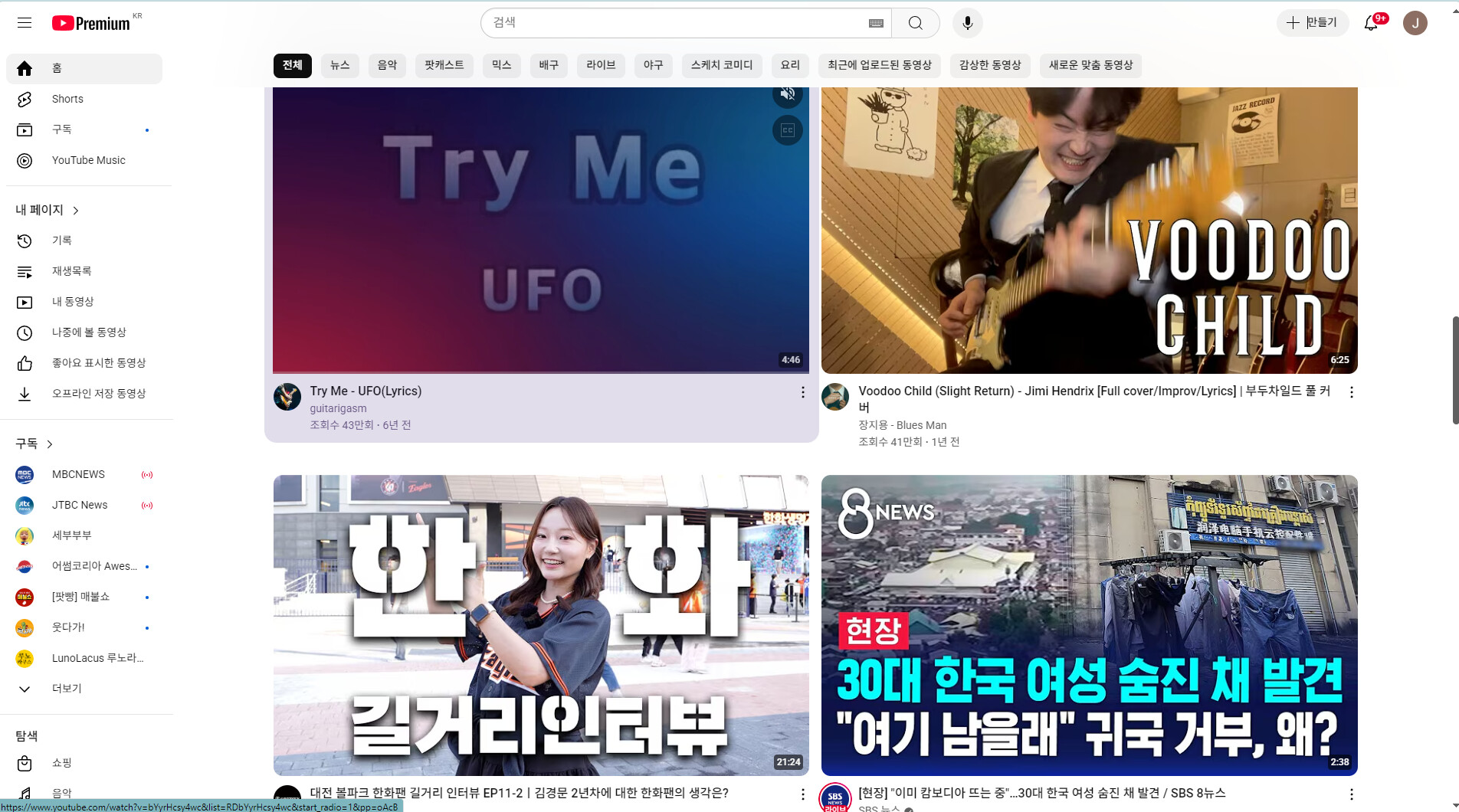The image size is (1459, 812).
Task: Open YouTube Music from sidebar
Action: tap(88, 160)
